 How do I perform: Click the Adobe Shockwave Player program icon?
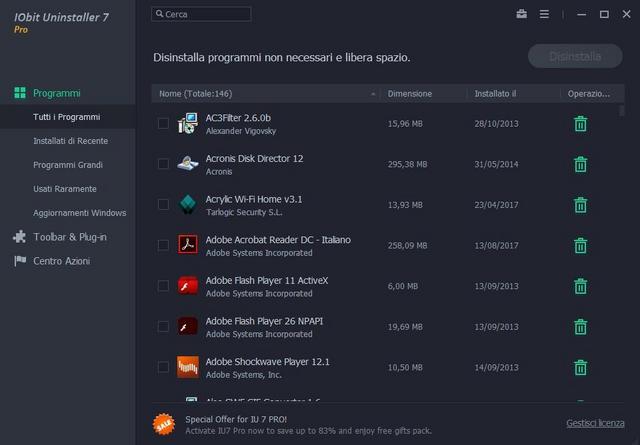188,367
